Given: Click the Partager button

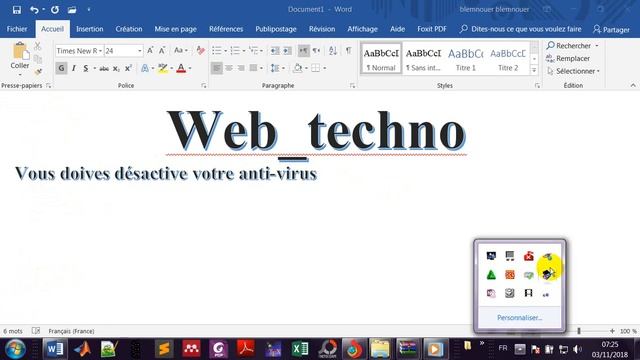Looking at the screenshot, I should (x=611, y=29).
